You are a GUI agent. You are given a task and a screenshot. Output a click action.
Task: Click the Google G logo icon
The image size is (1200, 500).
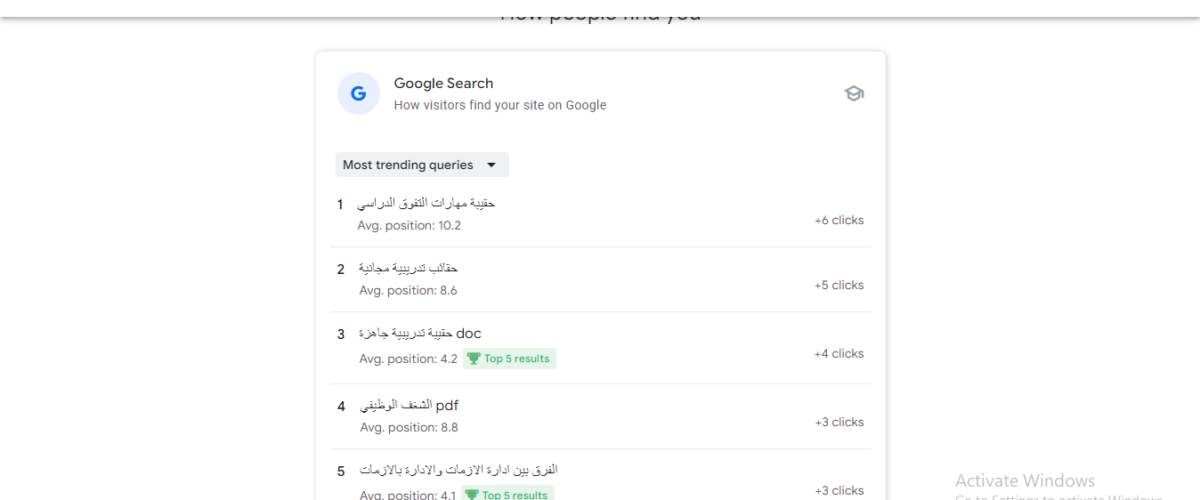tap(358, 94)
